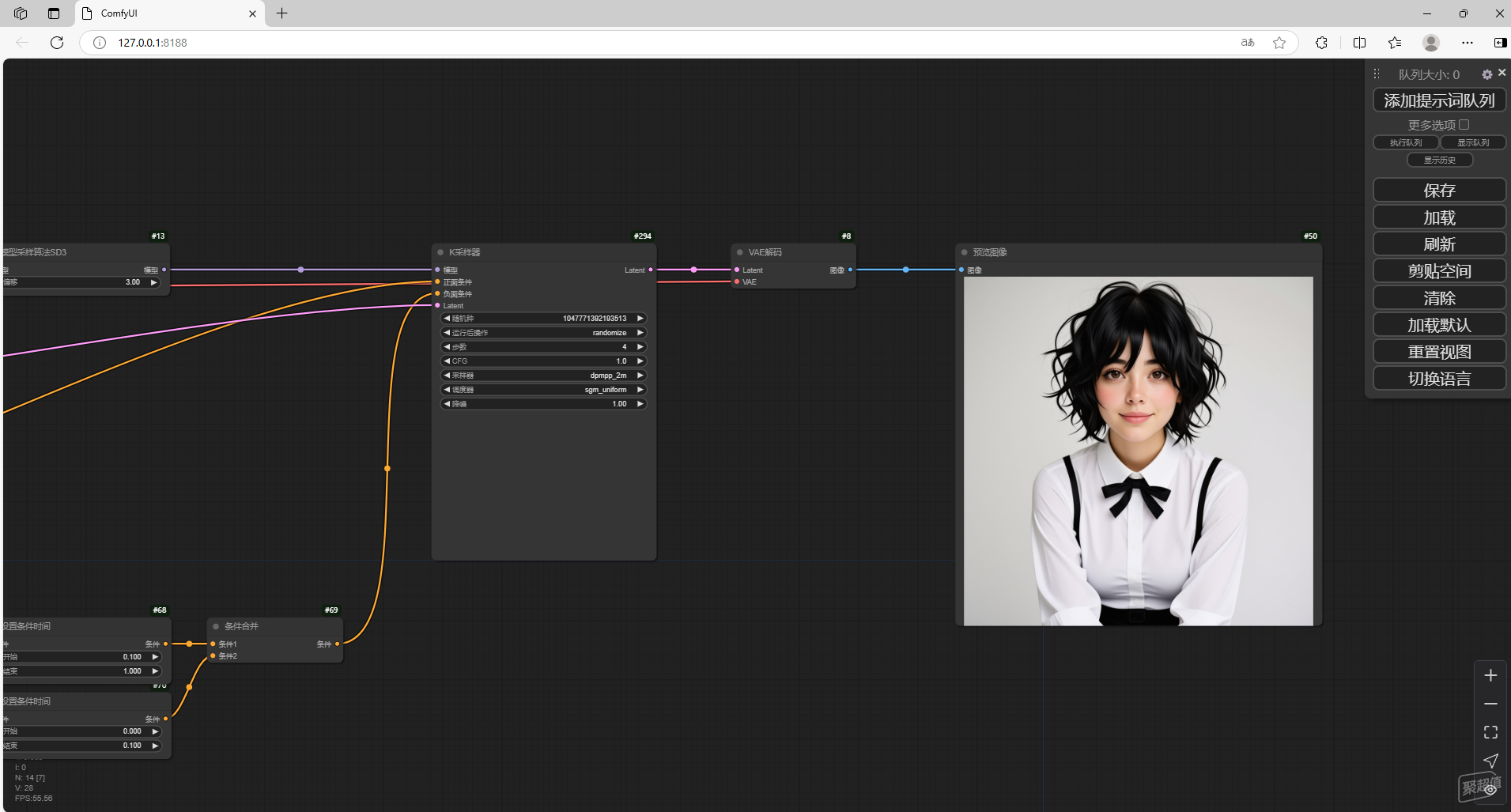This screenshot has width=1511, height=812.
Task: Click the 加载 button
Action: (1439, 217)
